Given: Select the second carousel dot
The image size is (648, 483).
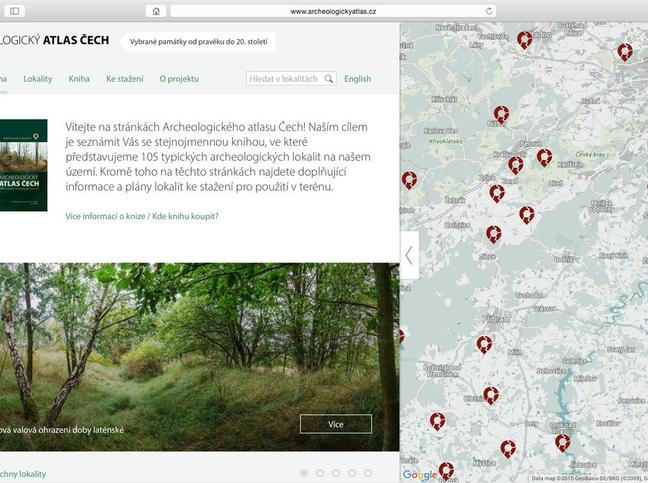Looking at the screenshot, I should (320, 473).
